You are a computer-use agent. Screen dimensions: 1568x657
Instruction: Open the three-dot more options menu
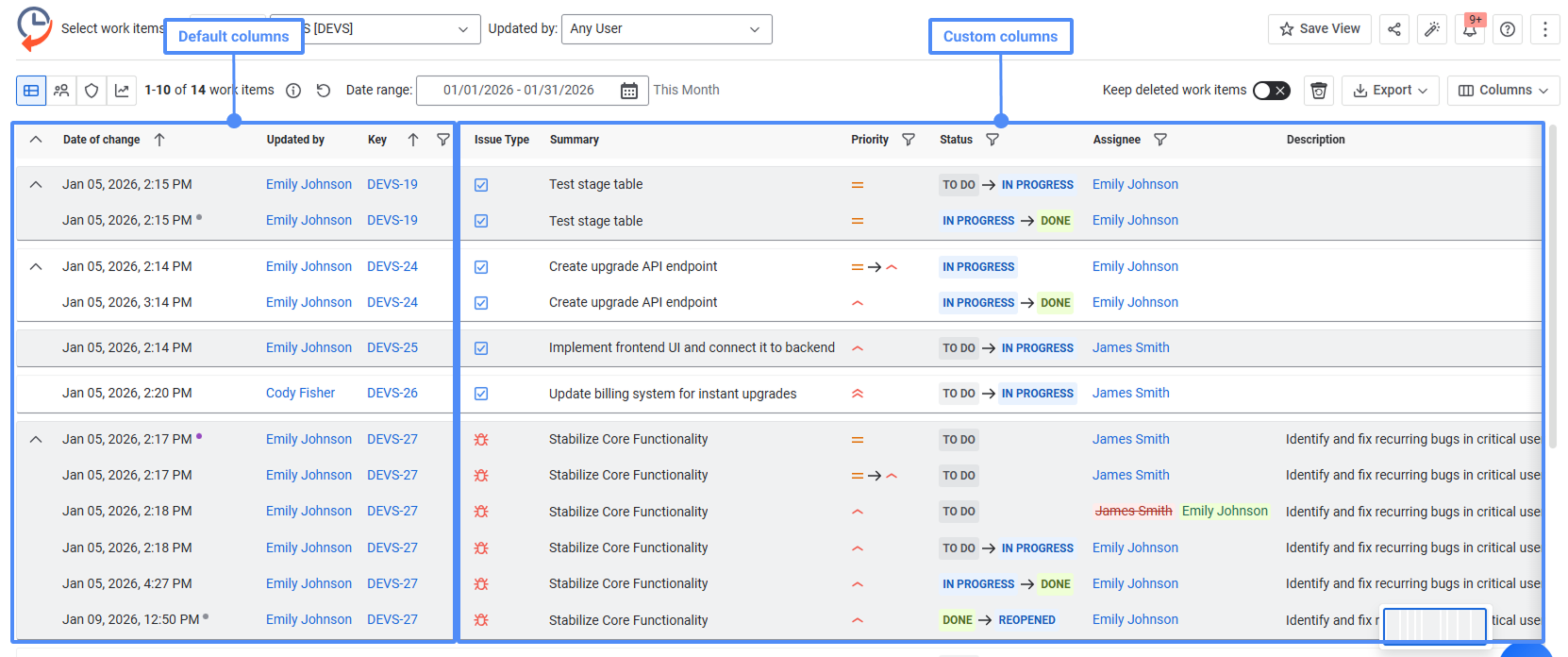coord(1545,29)
